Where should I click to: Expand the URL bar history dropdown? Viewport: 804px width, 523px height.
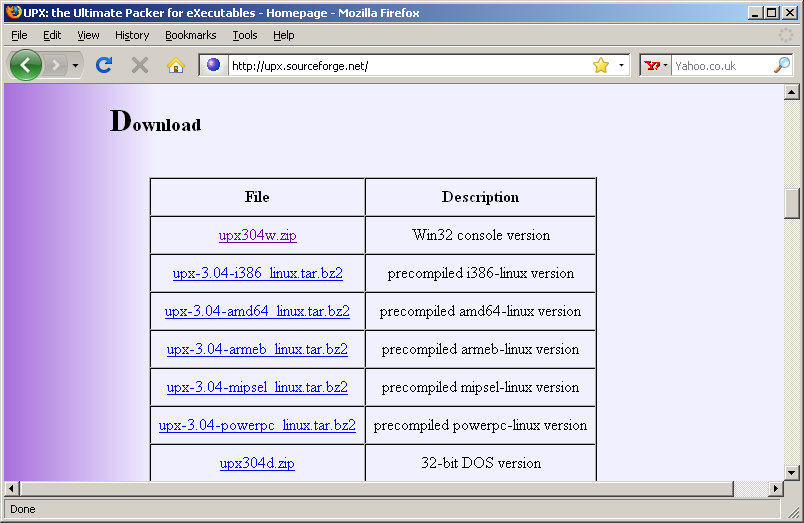[x=621, y=65]
